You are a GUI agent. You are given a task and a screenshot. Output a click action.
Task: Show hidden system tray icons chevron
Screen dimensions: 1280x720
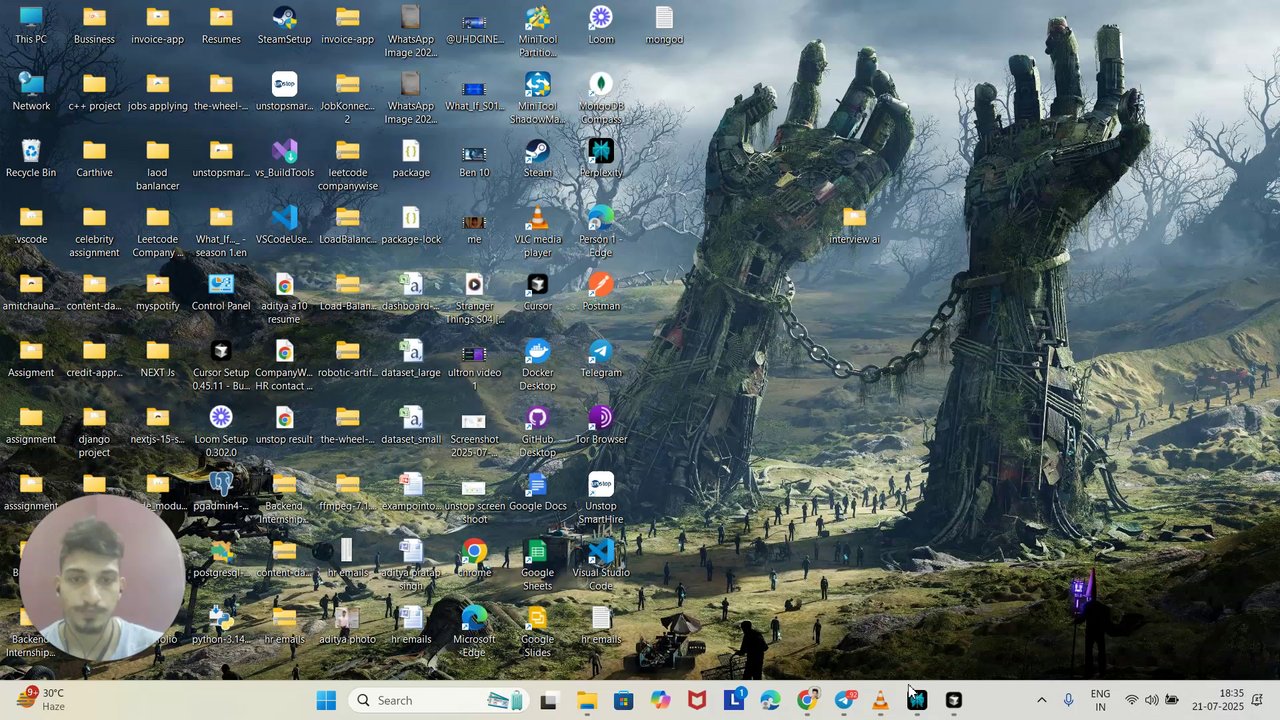(1041, 700)
